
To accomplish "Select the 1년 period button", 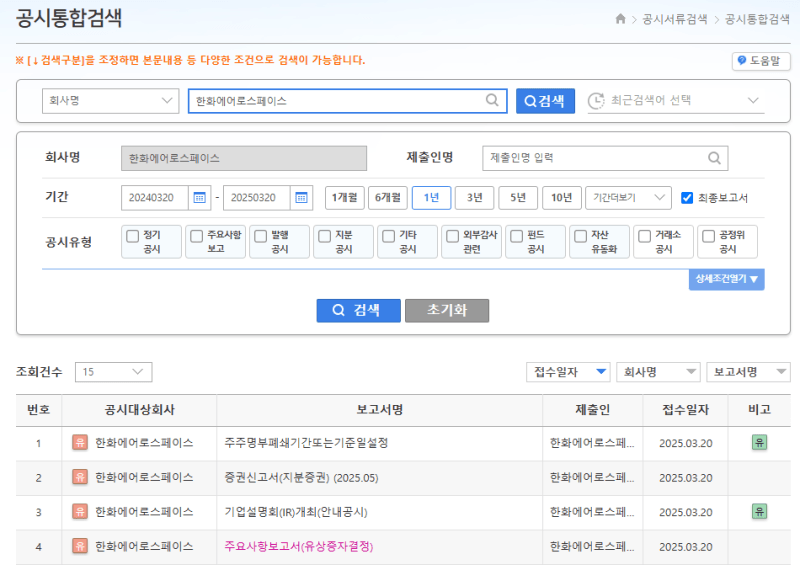I will (x=431, y=198).
